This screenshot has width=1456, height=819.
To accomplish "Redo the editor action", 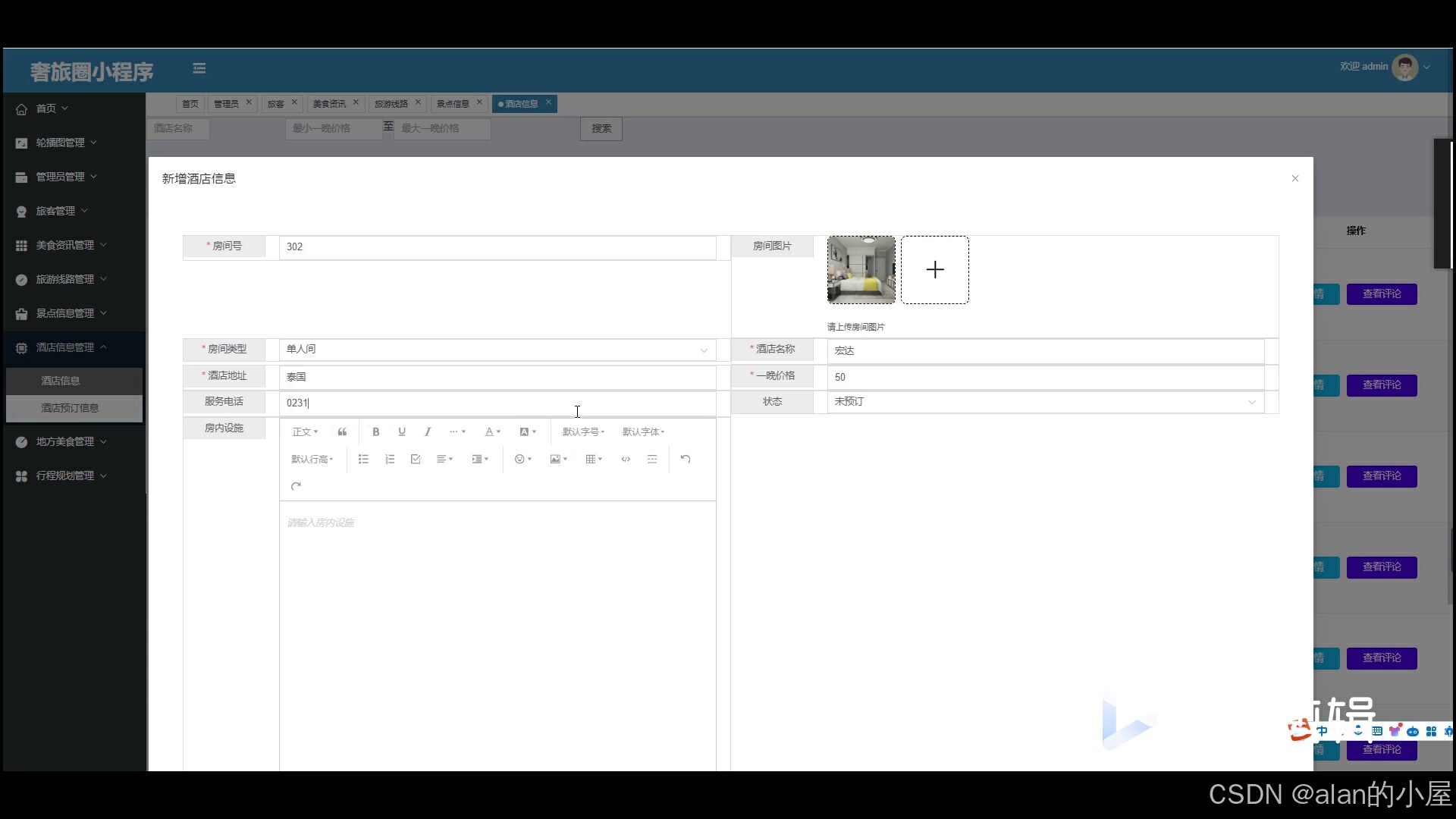I will (x=297, y=487).
